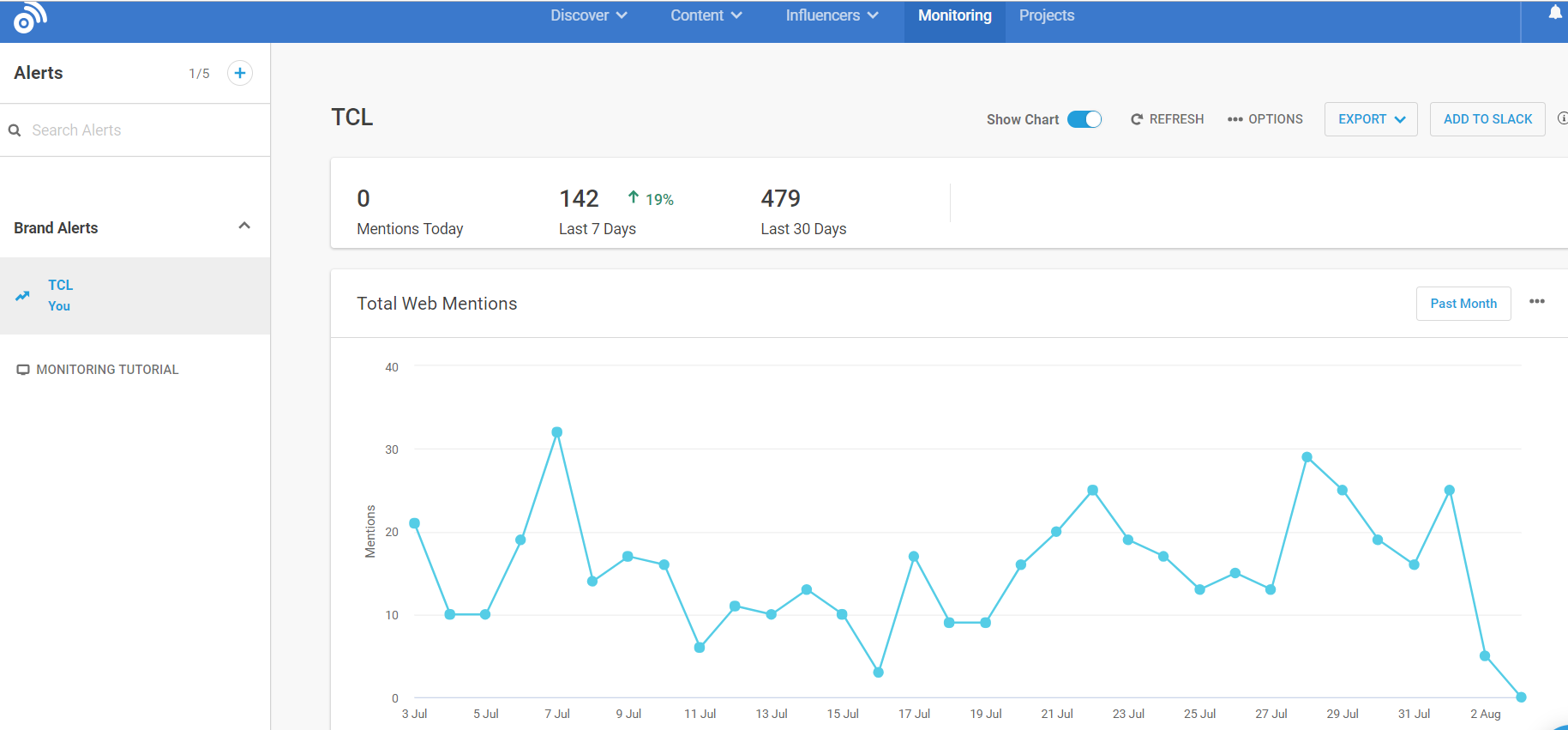Open the EXPORT dropdown
Image resolution: width=1568 pixels, height=730 pixels.
pos(1371,119)
